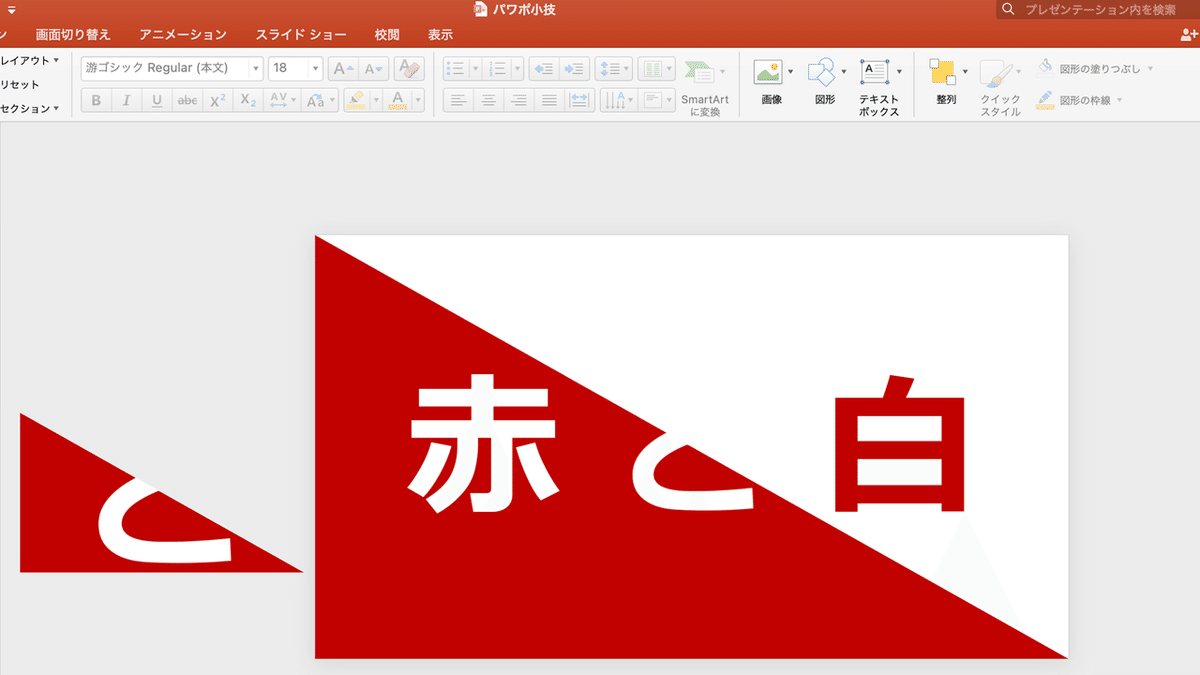Image resolution: width=1200 pixels, height=675 pixels.
Task: Apply the text highlight color
Action: 355,100
